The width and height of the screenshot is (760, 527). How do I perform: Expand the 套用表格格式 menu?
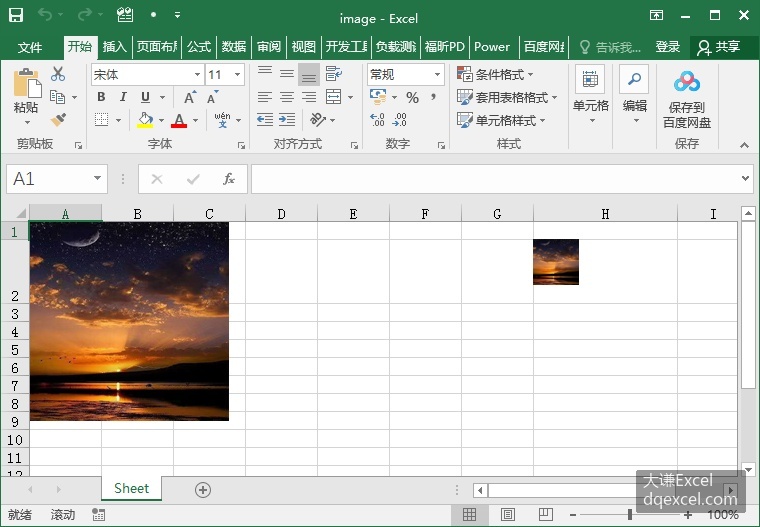(507, 97)
